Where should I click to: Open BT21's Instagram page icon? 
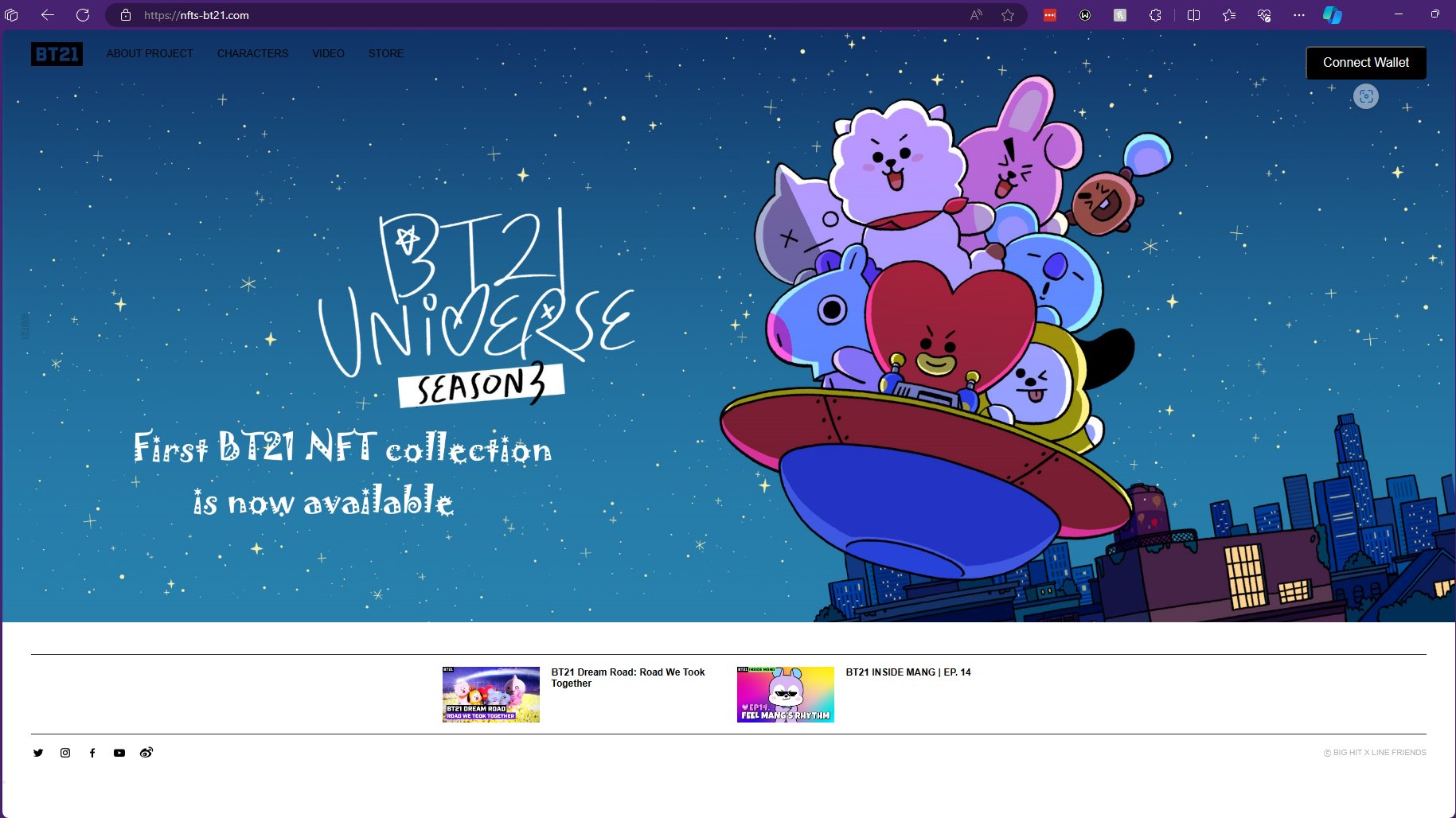coord(65,753)
